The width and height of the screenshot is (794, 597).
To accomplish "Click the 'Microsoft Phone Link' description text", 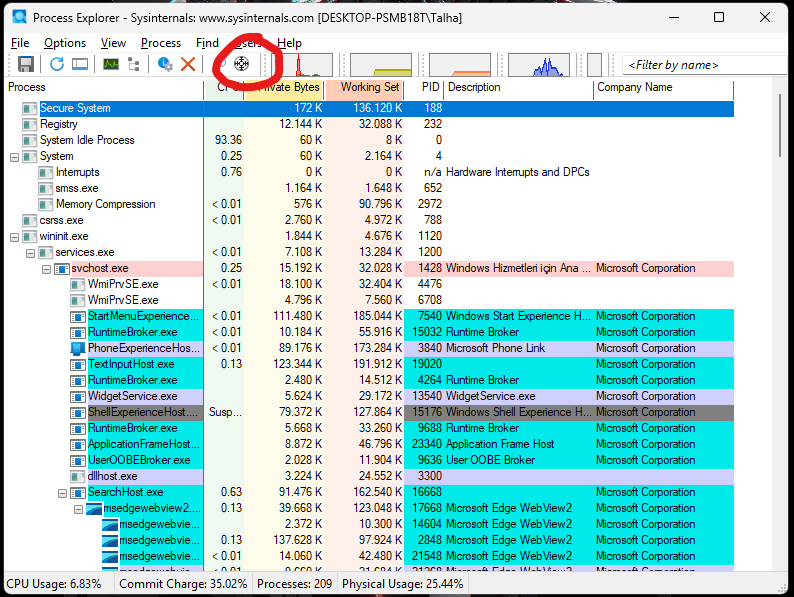I will pos(495,348).
